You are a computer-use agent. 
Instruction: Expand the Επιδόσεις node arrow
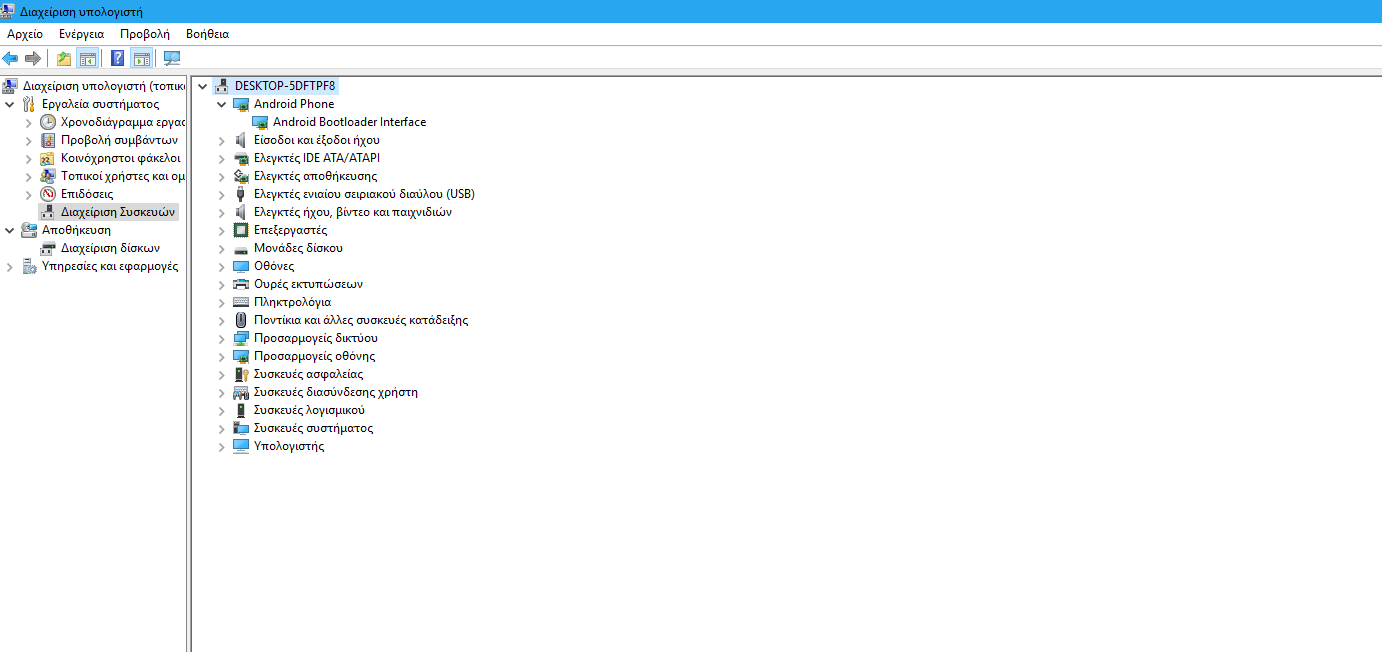(29, 194)
